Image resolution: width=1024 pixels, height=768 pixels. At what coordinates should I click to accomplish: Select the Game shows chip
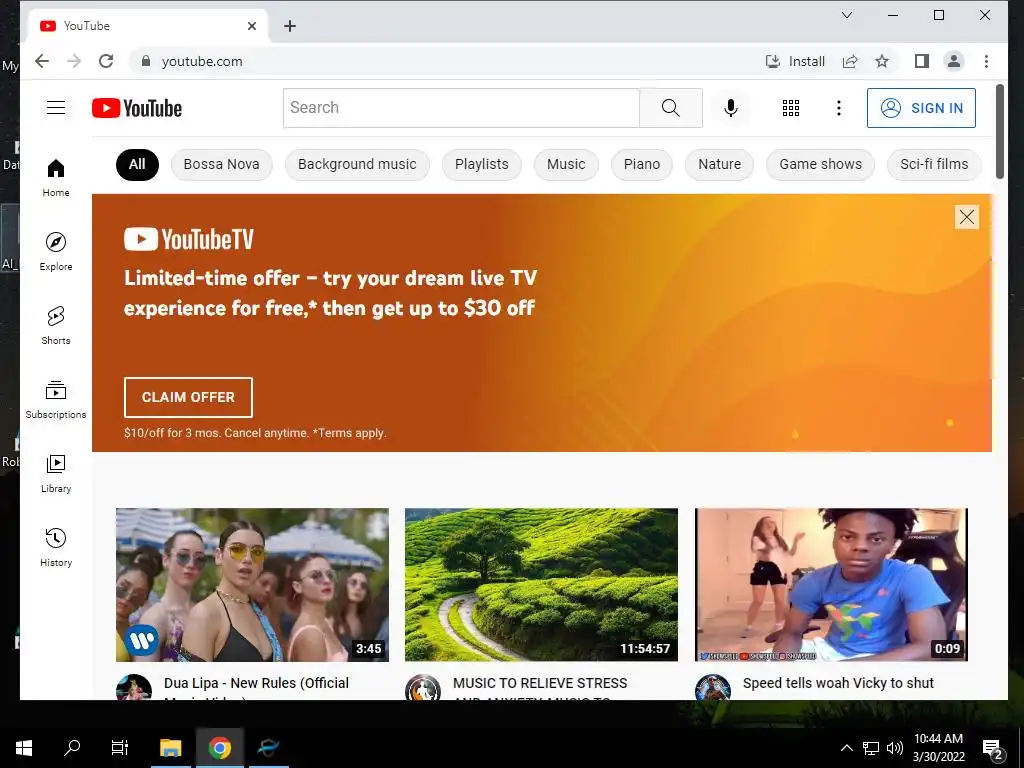pos(820,165)
